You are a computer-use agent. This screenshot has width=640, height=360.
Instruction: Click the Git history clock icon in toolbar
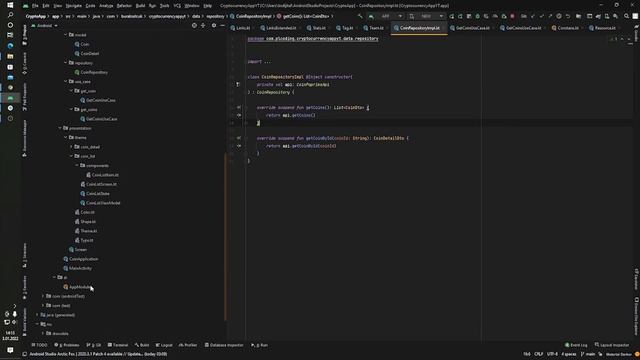pyautogui.click(x=559, y=16)
